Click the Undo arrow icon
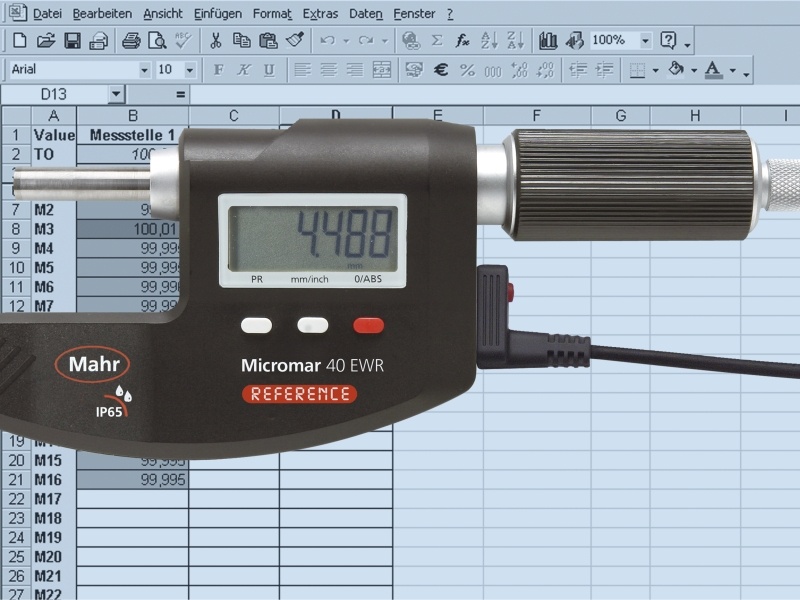800x600 pixels. click(x=328, y=40)
